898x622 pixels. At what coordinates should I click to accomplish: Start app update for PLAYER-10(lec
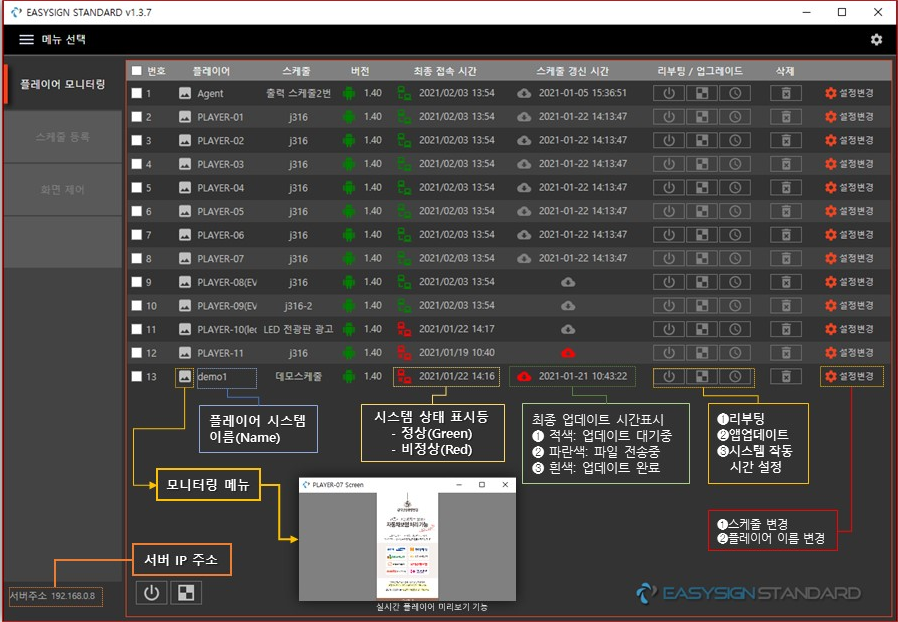(x=702, y=329)
